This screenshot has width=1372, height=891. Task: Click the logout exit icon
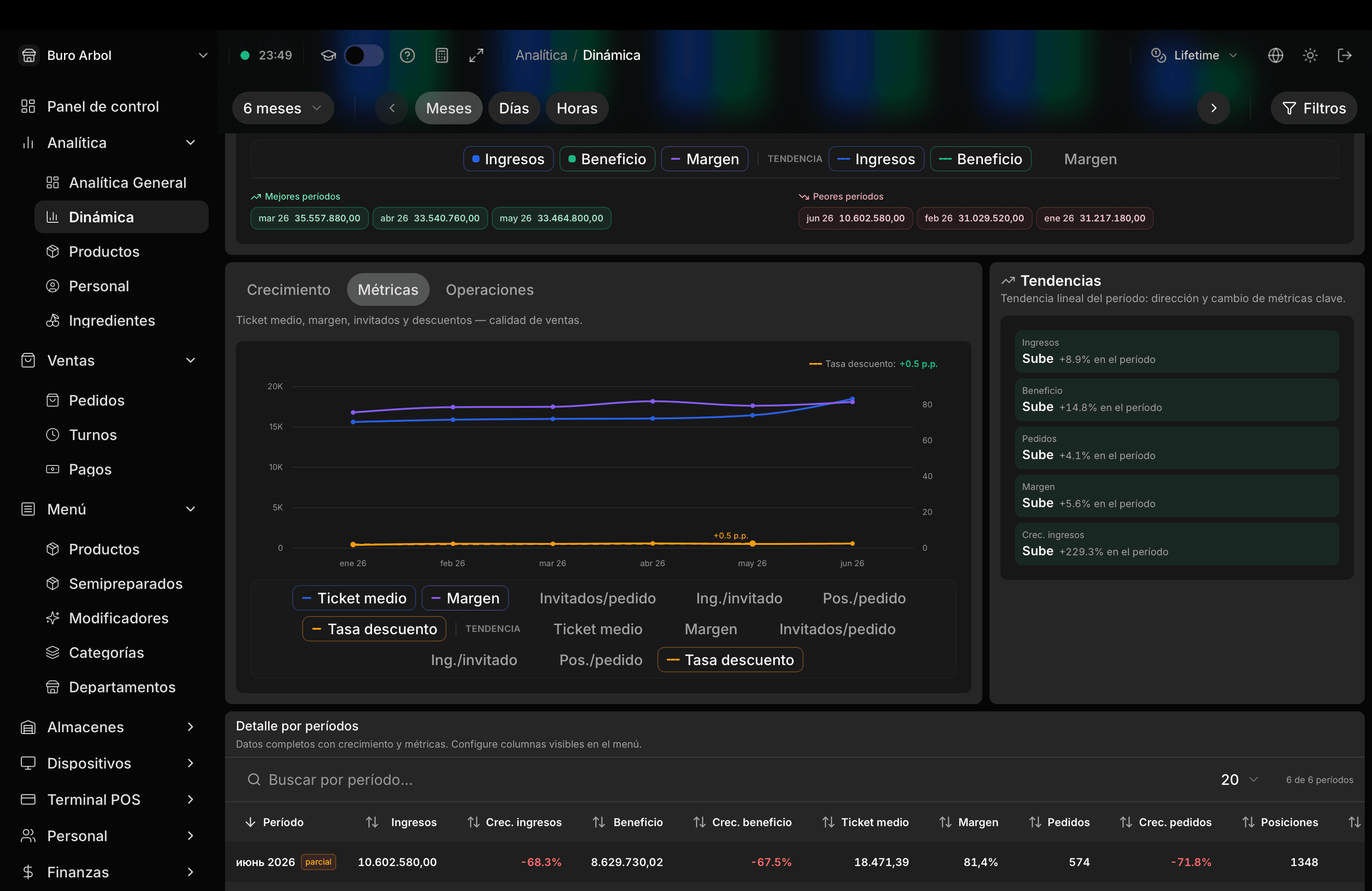[1344, 55]
